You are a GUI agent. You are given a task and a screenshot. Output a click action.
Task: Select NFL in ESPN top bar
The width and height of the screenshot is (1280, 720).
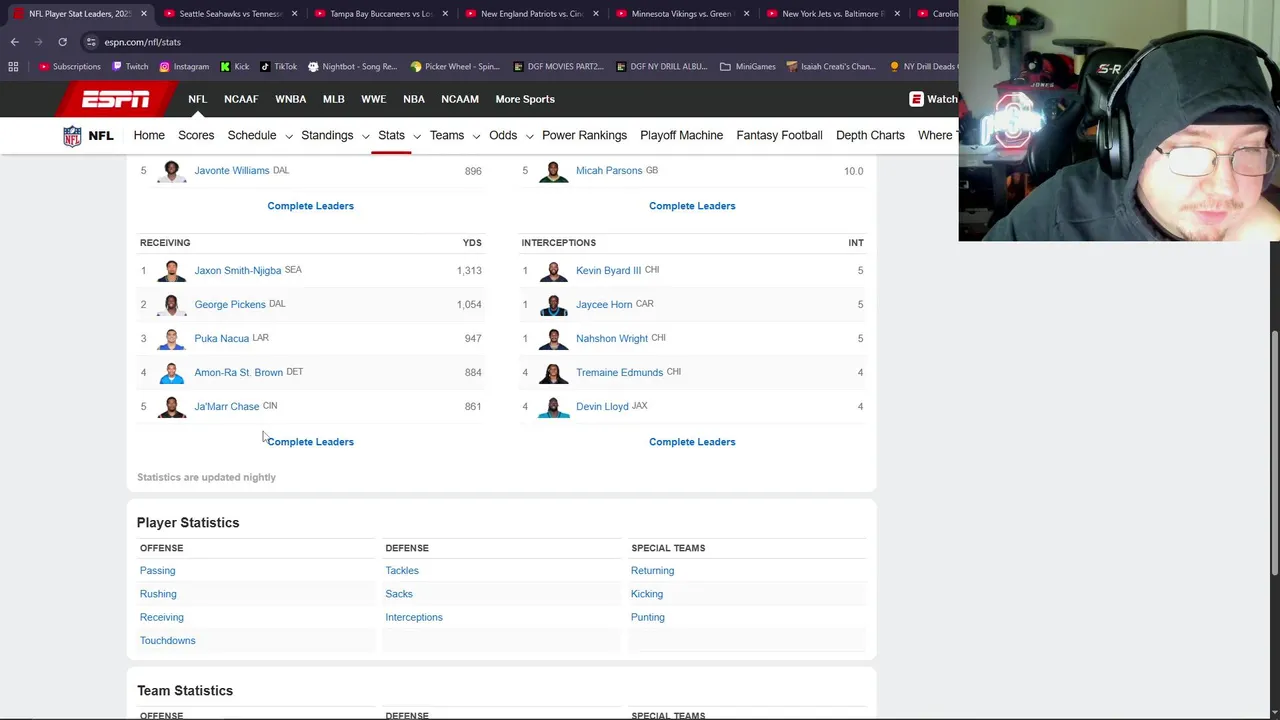[x=197, y=99]
